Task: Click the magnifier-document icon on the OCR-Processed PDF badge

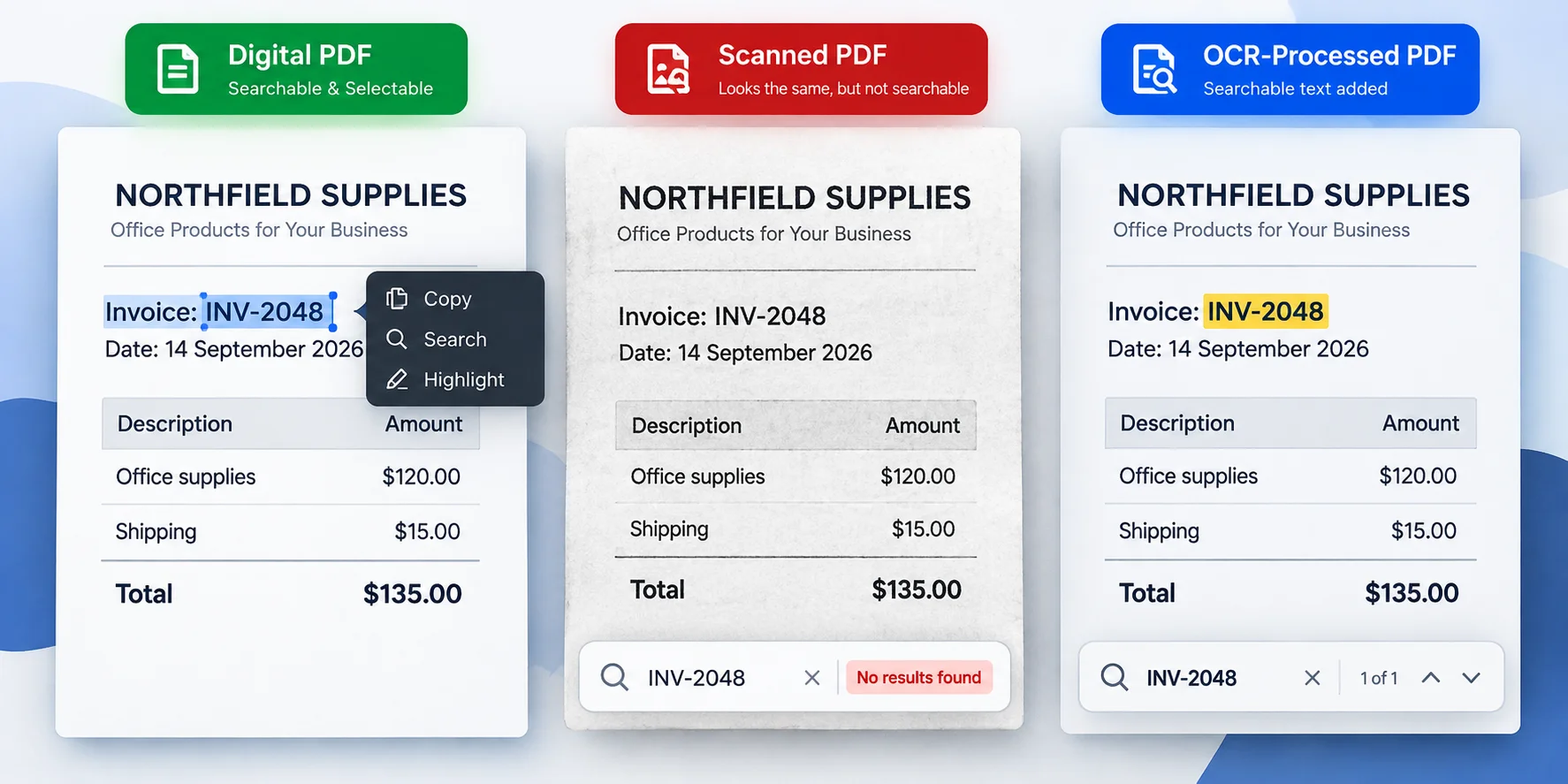Action: click(x=1154, y=69)
